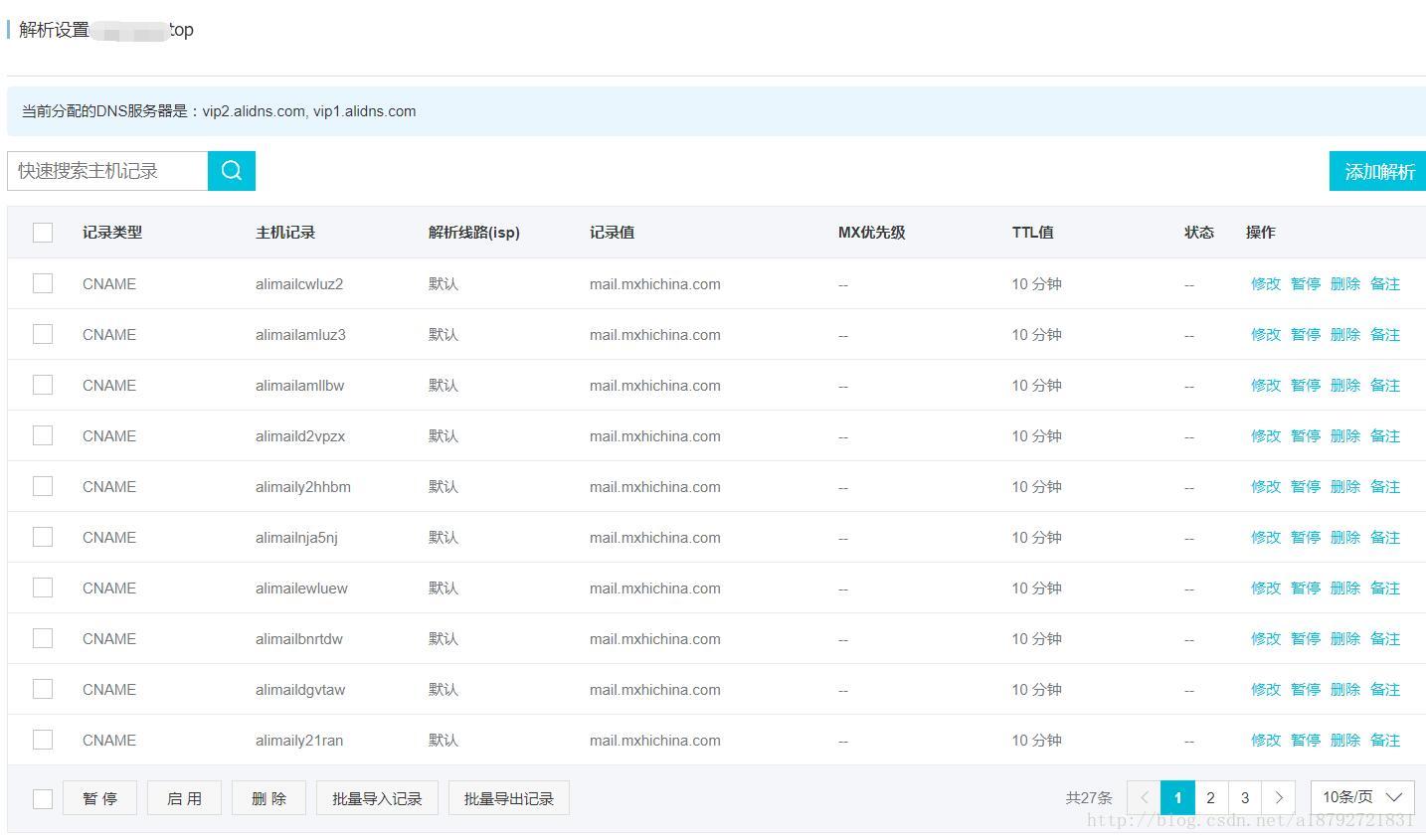The width and height of the screenshot is (1426, 840).
Task: Click 删除 link for alimailnja5nj row
Action: pyautogui.click(x=1344, y=538)
